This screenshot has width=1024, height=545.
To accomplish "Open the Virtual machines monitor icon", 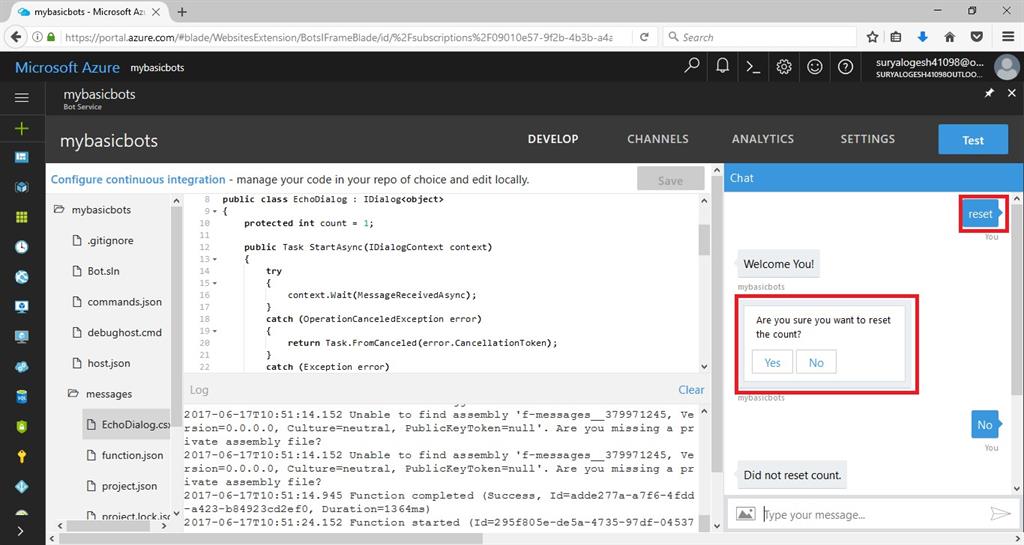I will coord(22,307).
